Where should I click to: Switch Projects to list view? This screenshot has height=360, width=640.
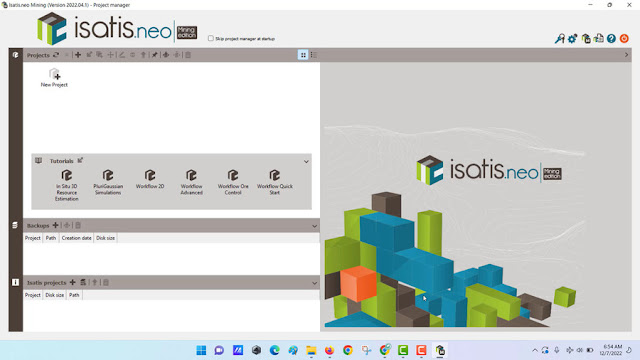313,55
